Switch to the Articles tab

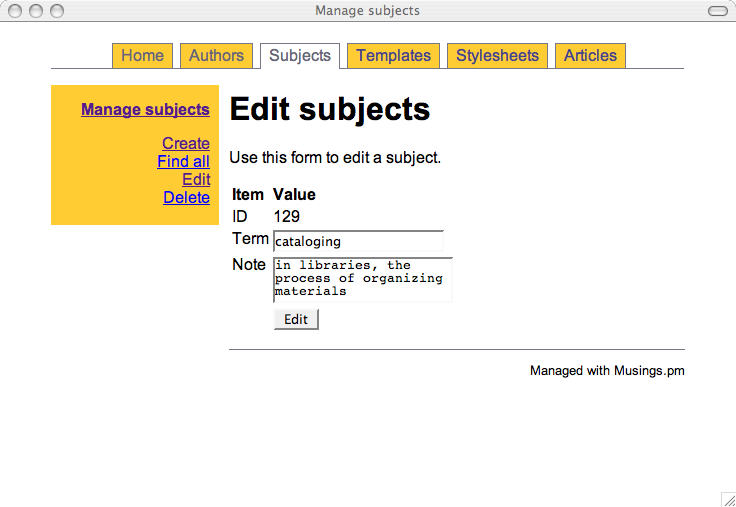click(590, 56)
